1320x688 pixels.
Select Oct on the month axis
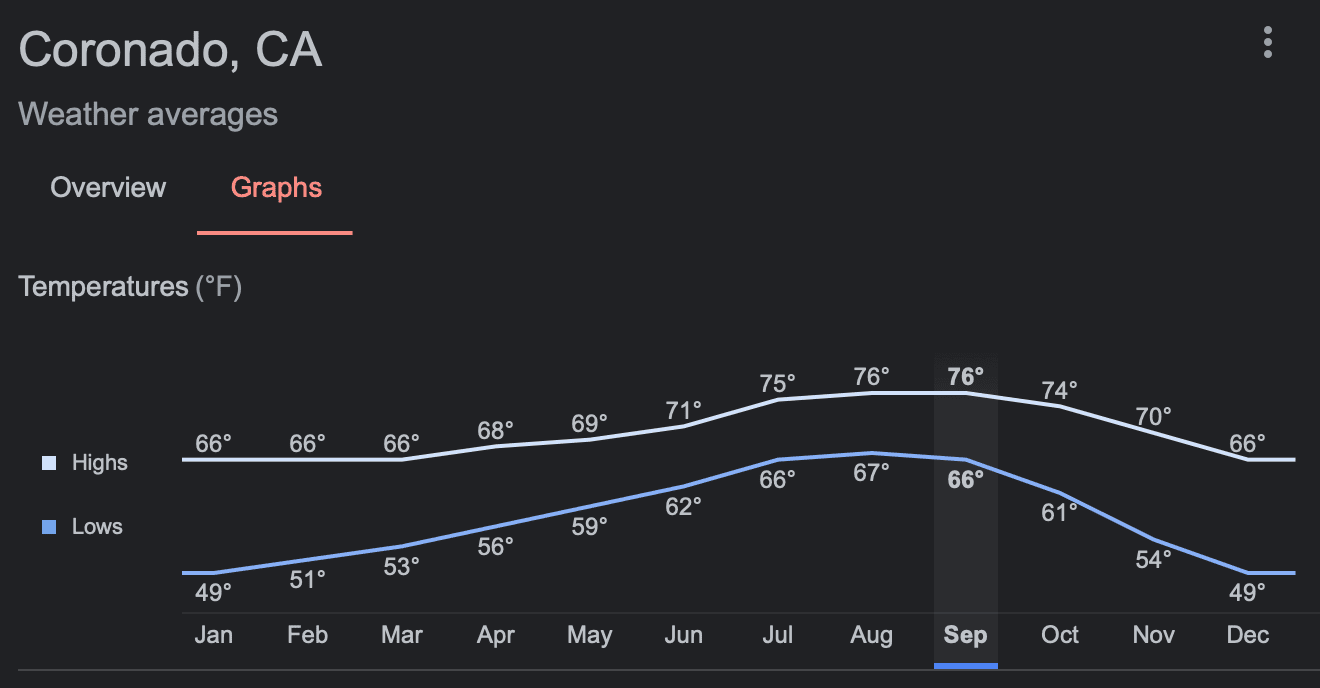click(x=1059, y=635)
